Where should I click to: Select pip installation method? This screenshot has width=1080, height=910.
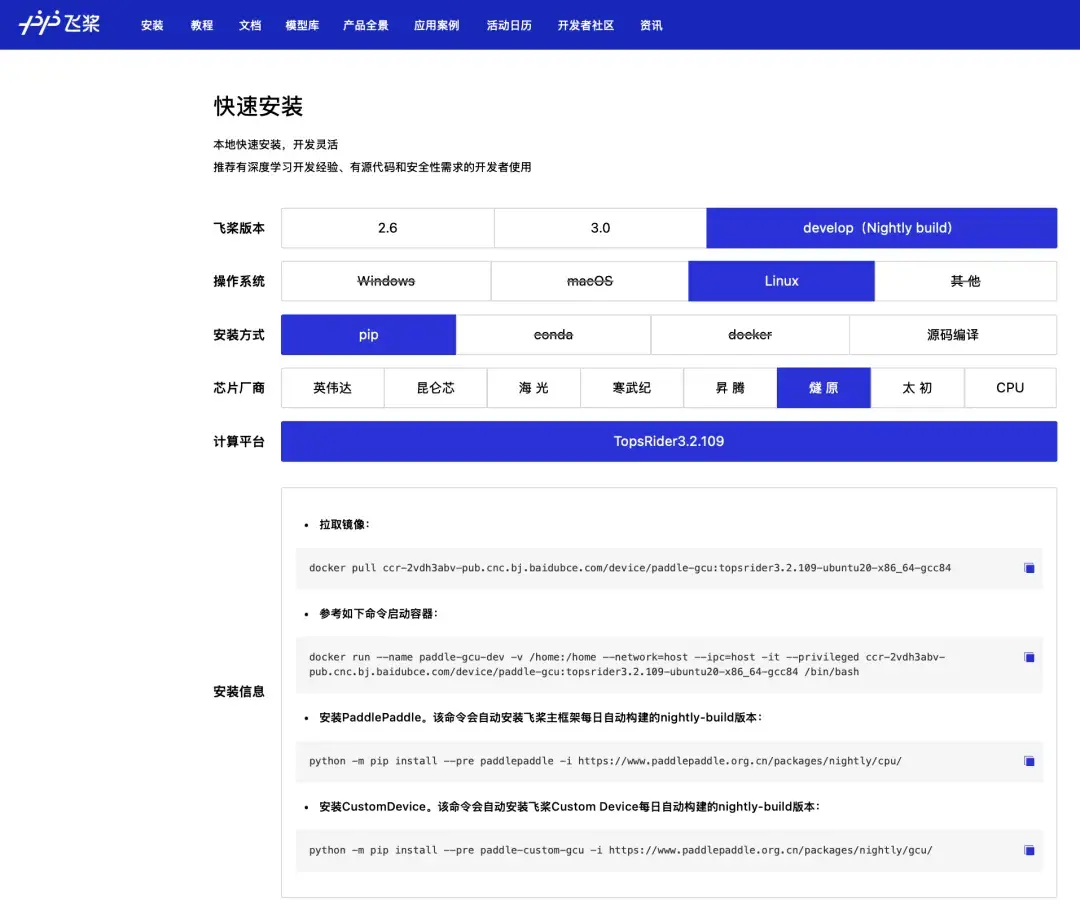[368, 335]
